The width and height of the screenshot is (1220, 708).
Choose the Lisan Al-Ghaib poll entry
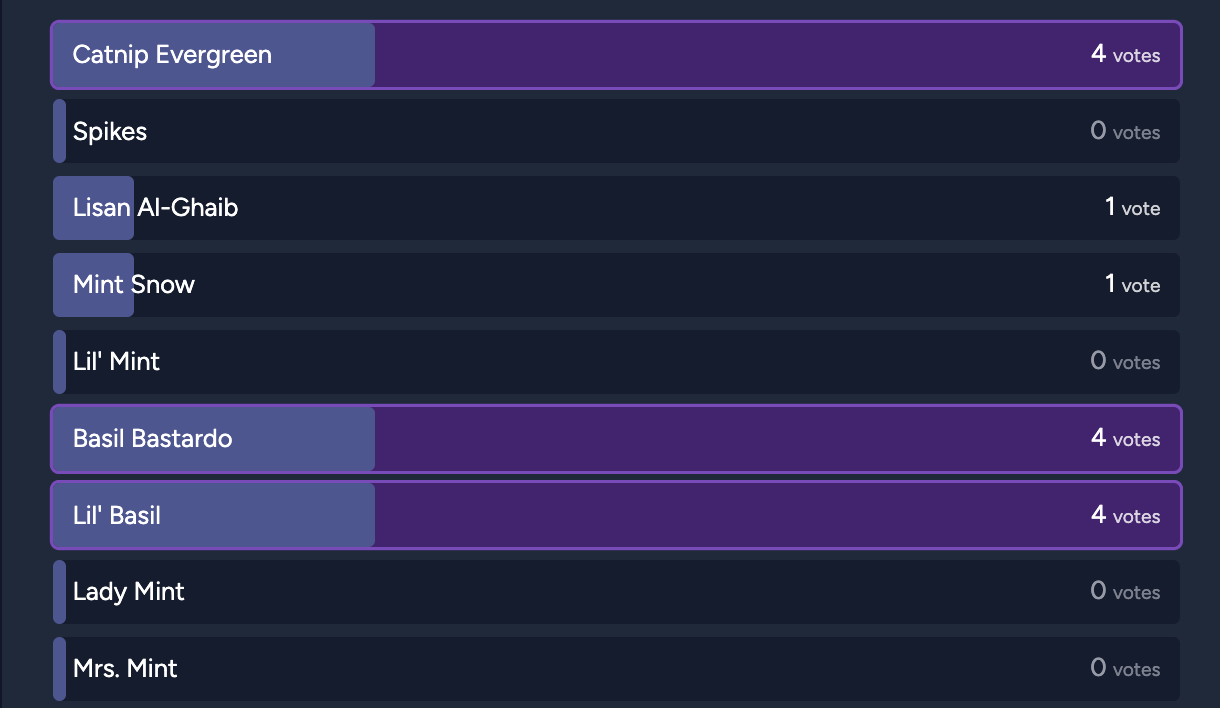pyautogui.click(x=616, y=208)
